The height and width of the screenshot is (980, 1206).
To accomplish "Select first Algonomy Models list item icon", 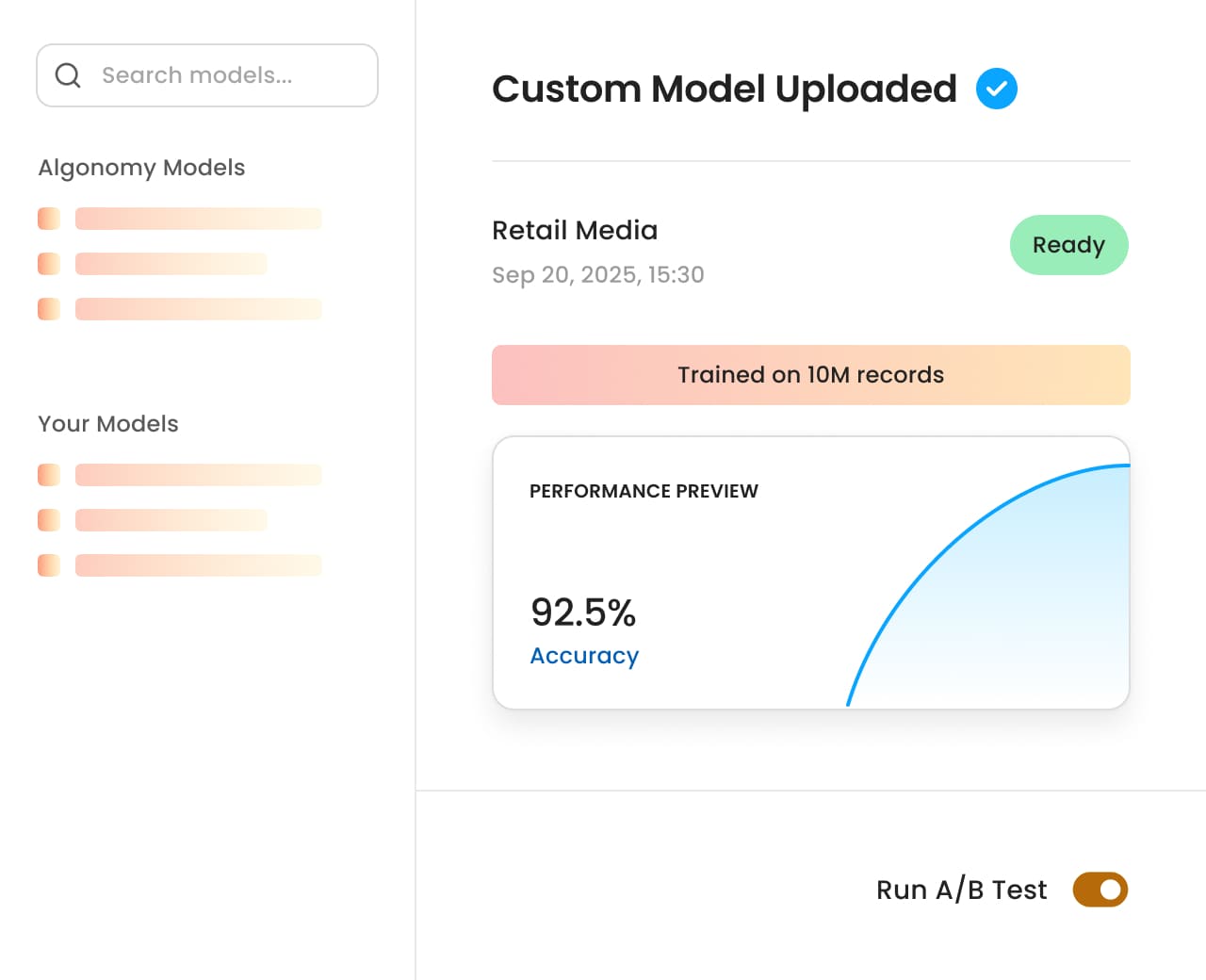I will pos(49,219).
